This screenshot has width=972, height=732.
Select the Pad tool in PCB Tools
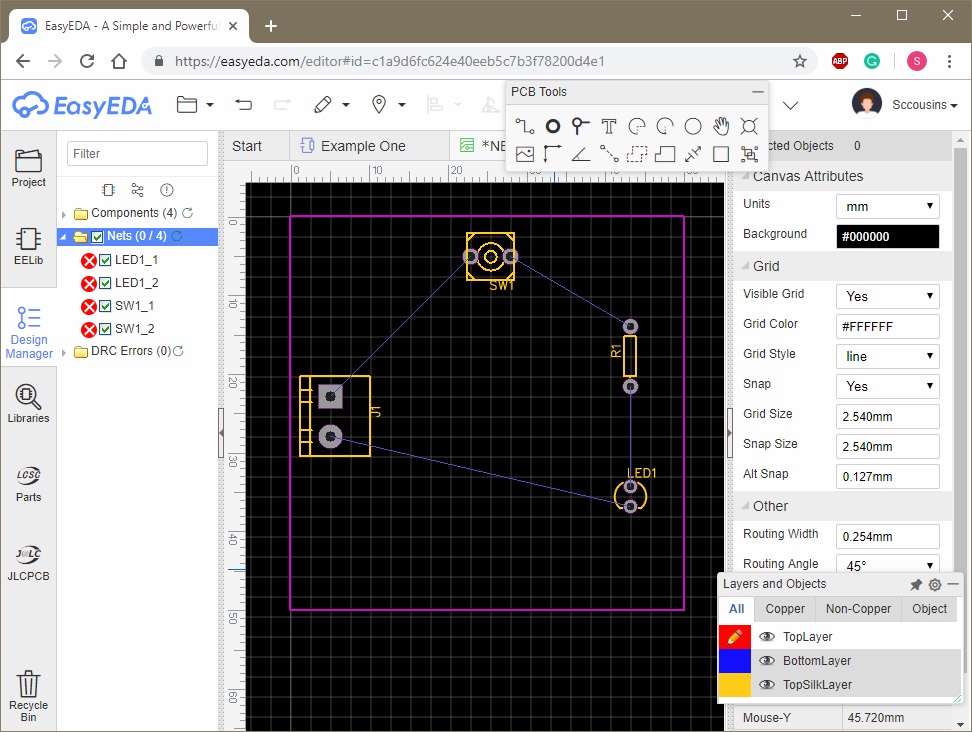[x=553, y=126]
